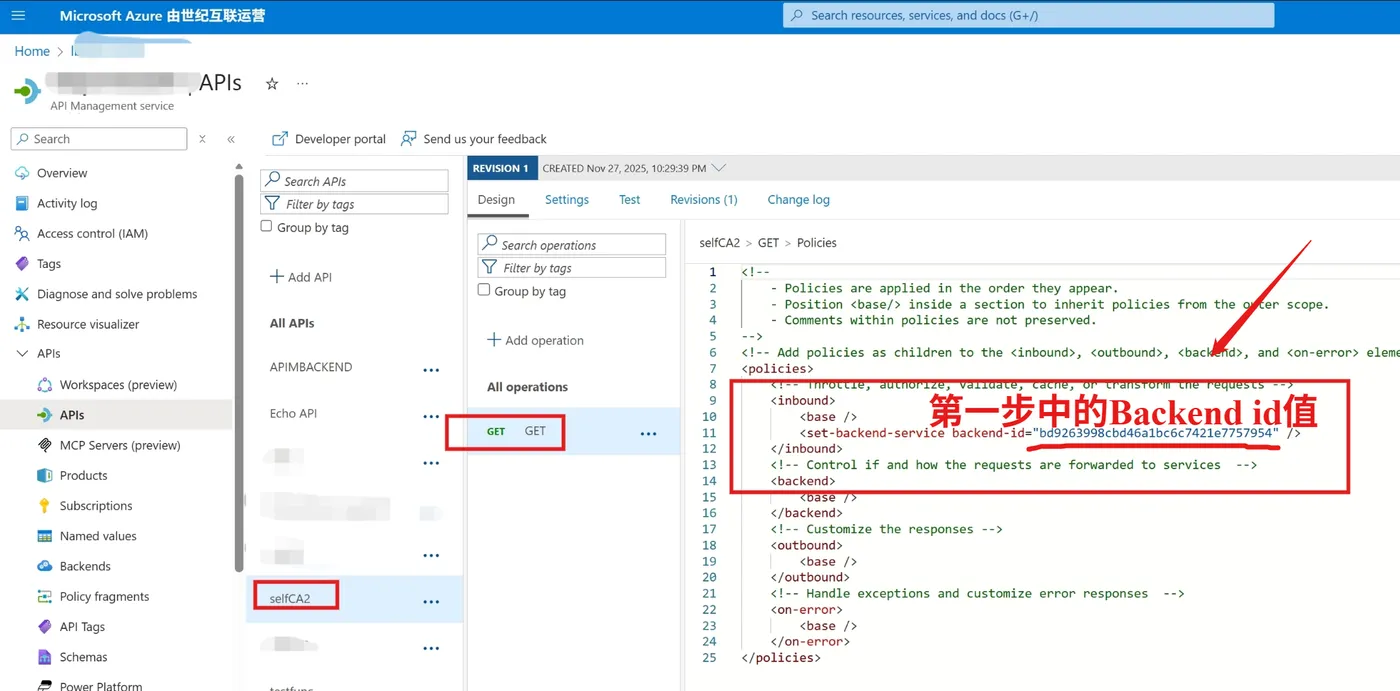Go to Home breadcrumb link

coord(32,51)
